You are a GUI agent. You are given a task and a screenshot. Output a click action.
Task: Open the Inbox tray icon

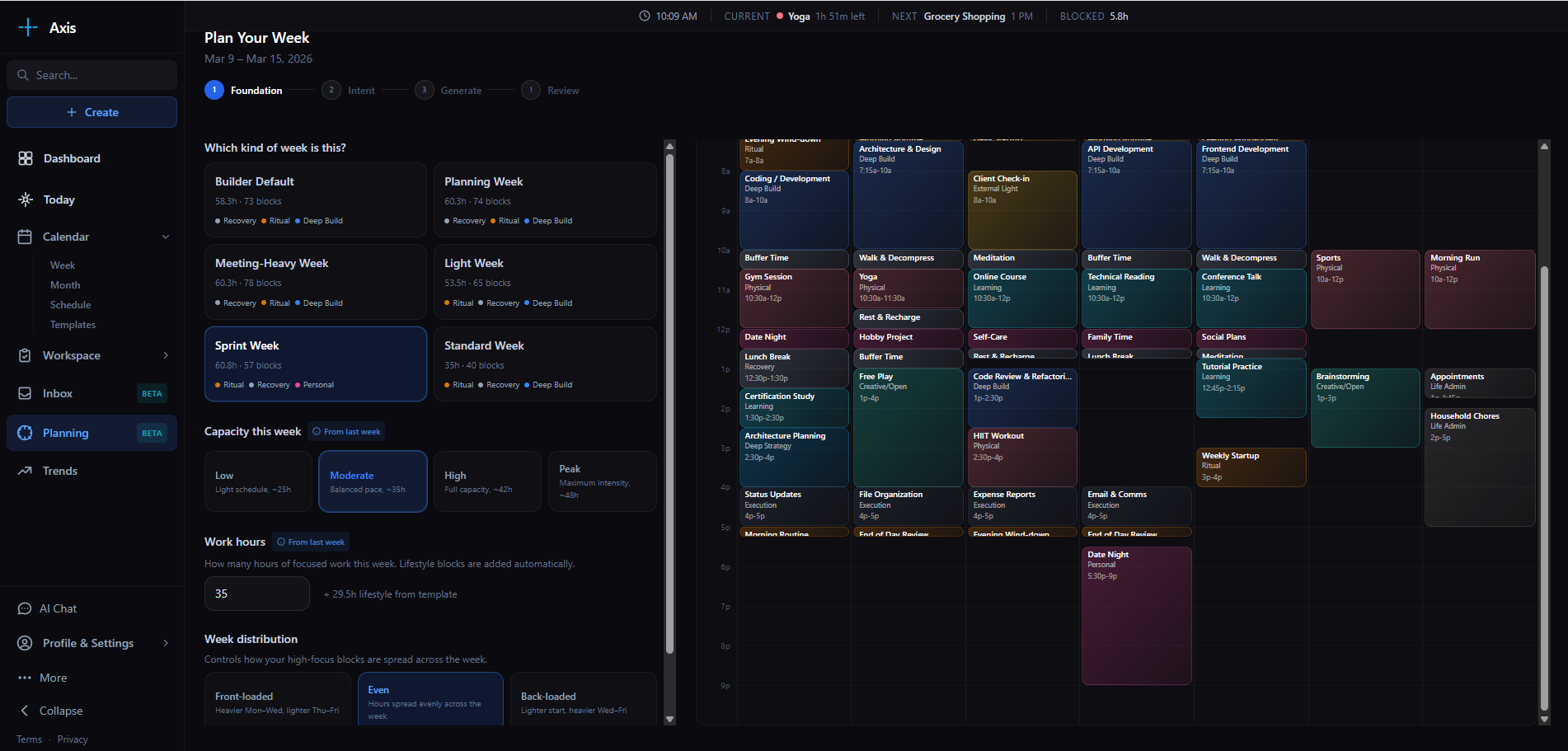tap(26, 393)
